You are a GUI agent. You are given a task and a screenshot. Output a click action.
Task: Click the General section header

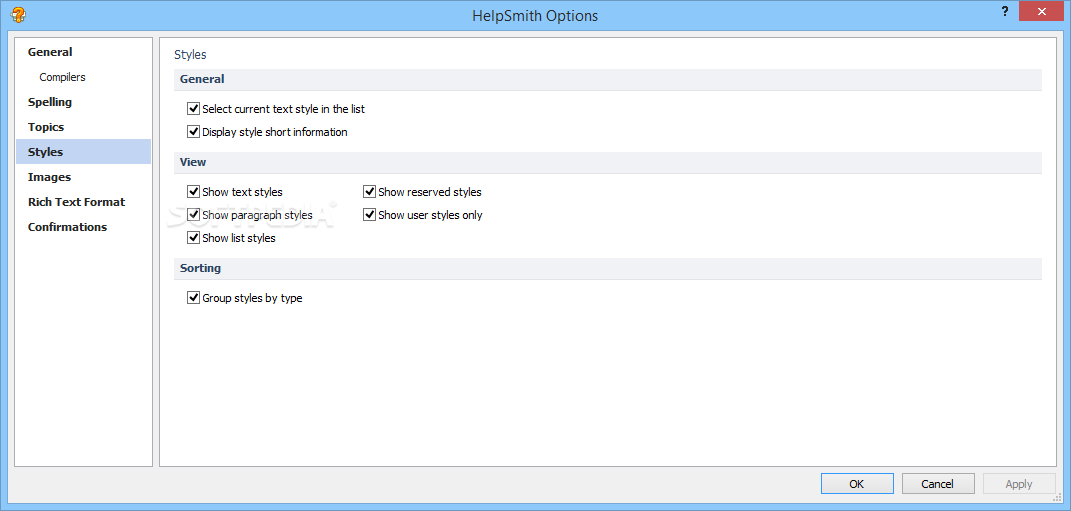(608, 79)
